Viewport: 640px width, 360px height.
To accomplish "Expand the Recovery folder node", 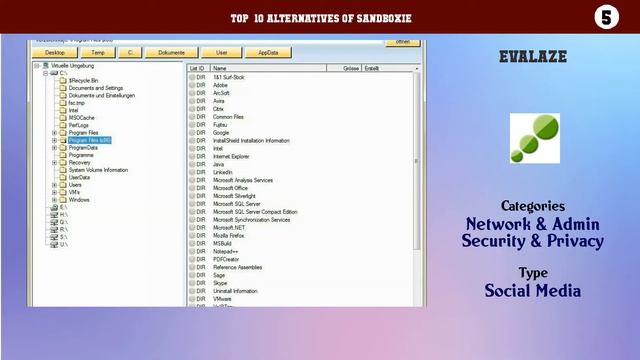I will (x=54, y=162).
